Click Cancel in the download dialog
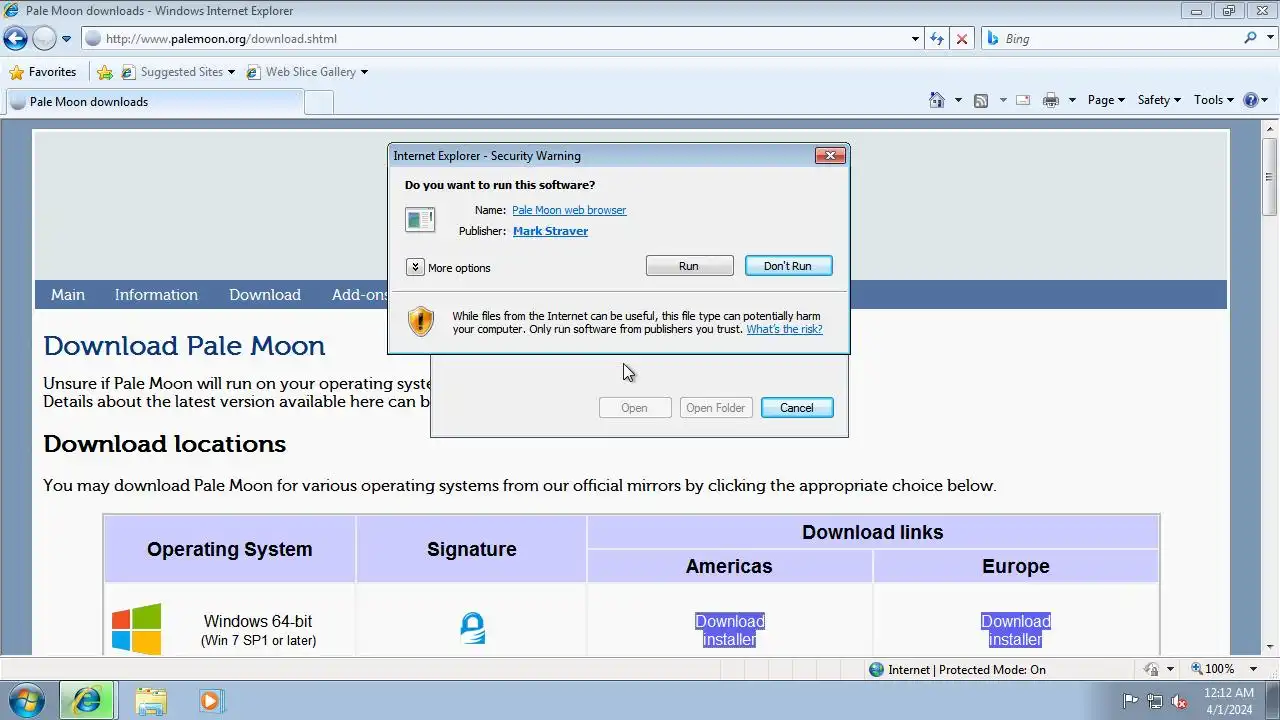Screen dimensions: 1280x720 pos(797,408)
